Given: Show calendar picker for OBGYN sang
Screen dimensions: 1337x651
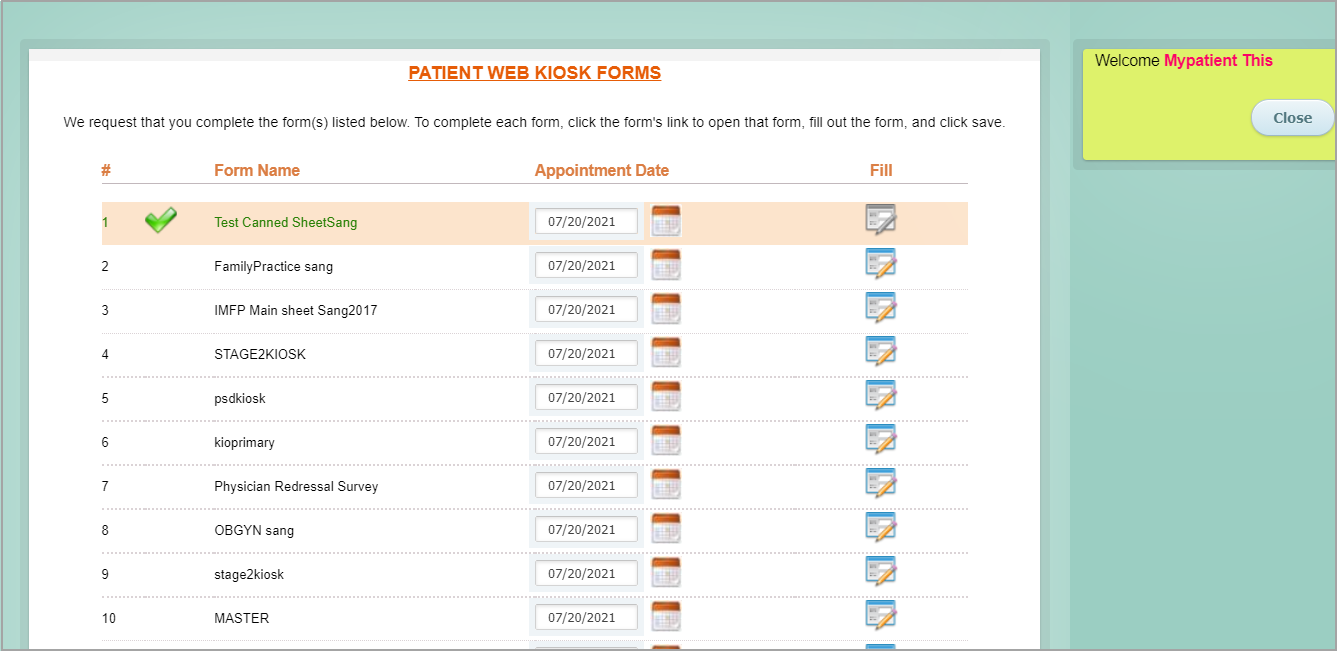Looking at the screenshot, I should (x=666, y=529).
